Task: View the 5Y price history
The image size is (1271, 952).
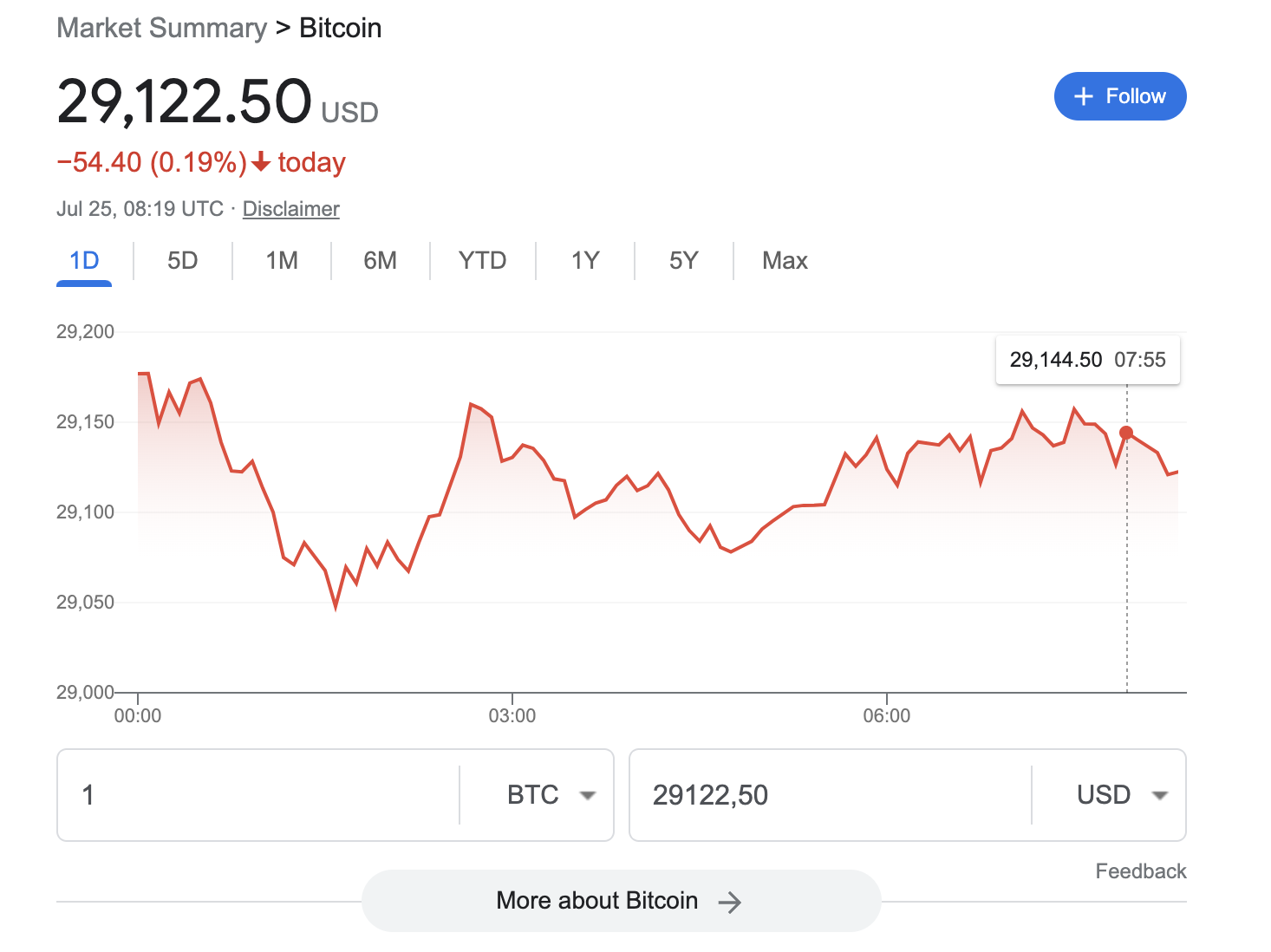Action: [x=683, y=261]
